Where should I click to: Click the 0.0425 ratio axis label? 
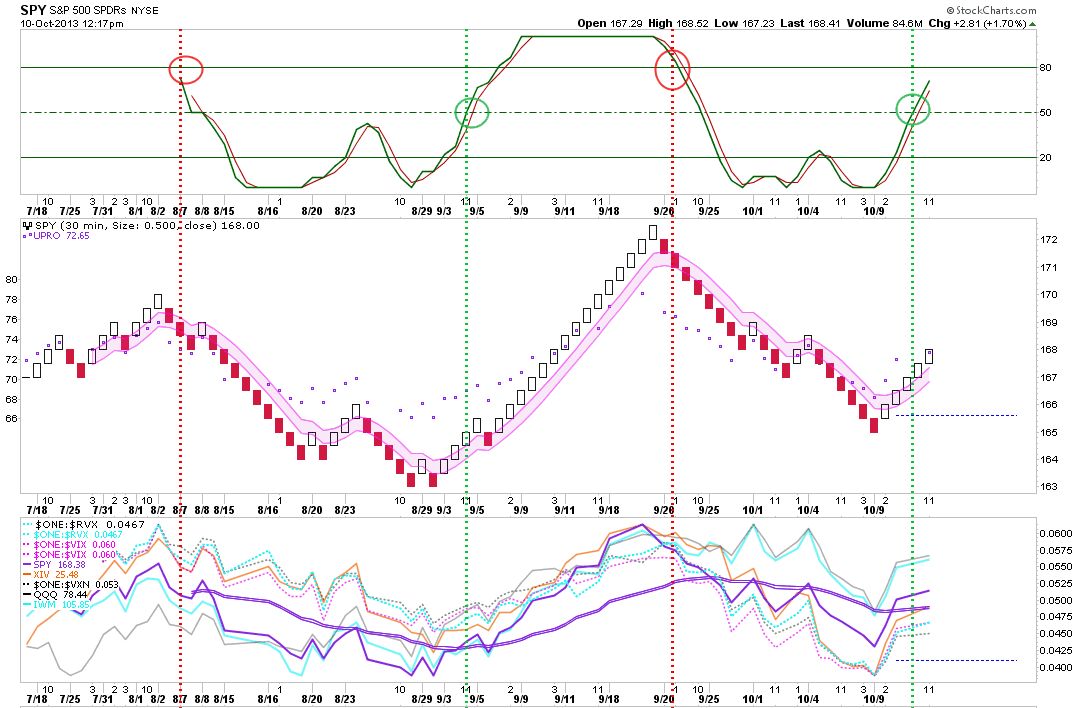[x=1056, y=651]
